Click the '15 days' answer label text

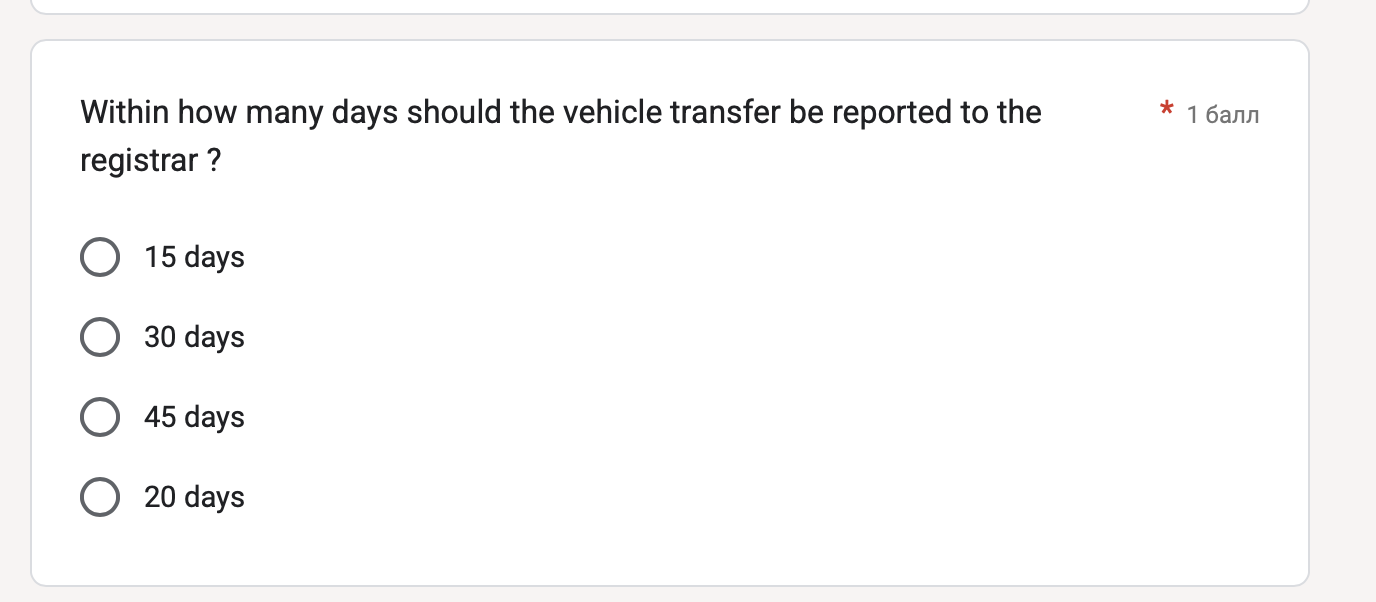pyautogui.click(x=194, y=258)
